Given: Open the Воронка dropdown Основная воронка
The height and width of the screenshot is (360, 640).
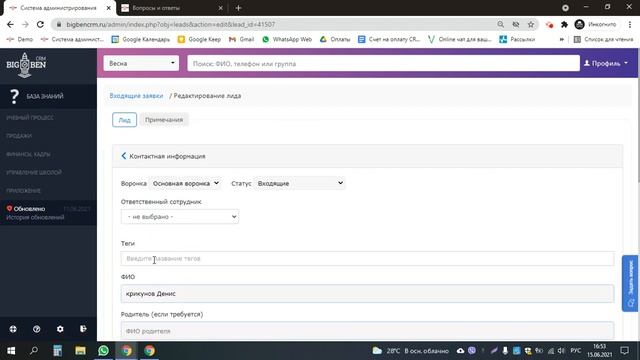Looking at the screenshot, I should [x=185, y=183].
